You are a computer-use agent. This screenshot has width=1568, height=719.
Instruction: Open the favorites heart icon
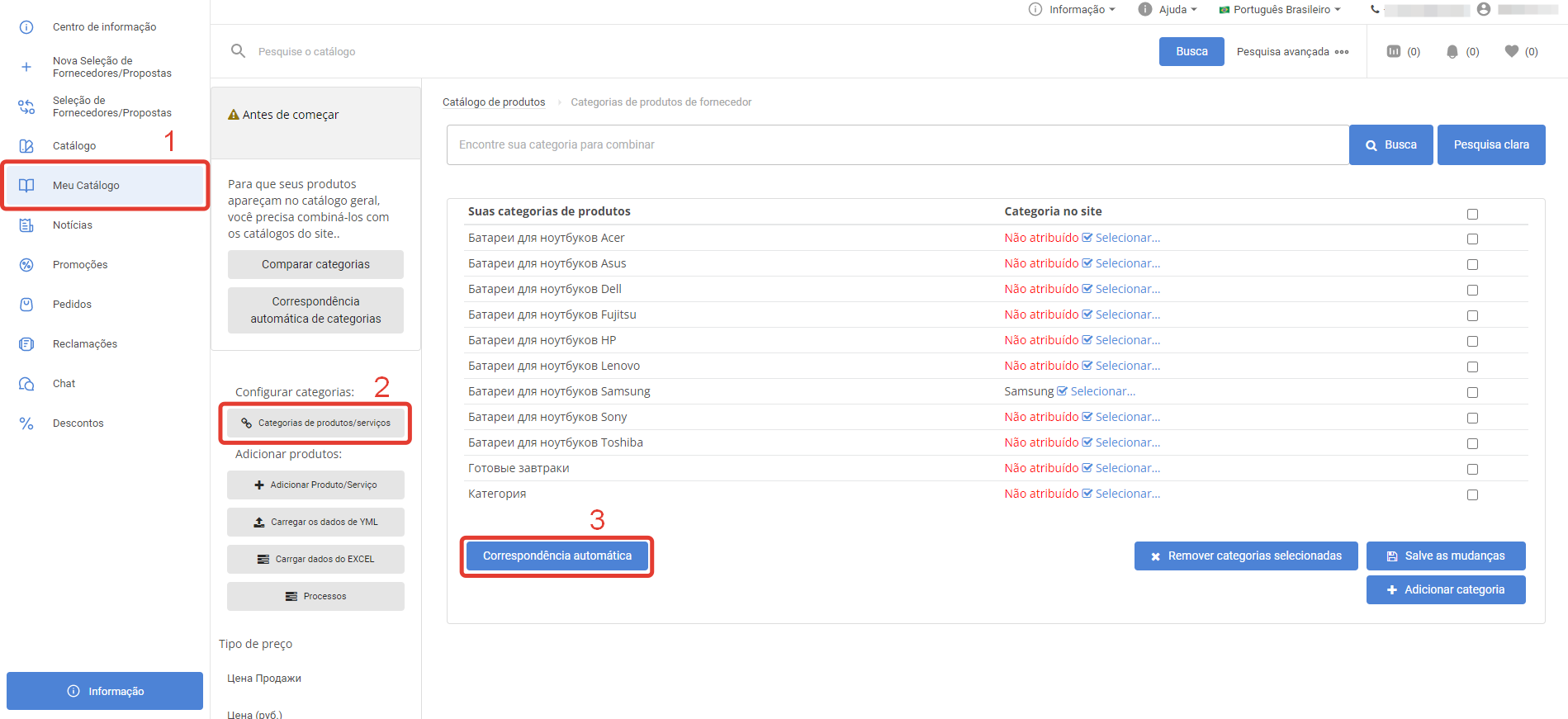pos(1511,51)
